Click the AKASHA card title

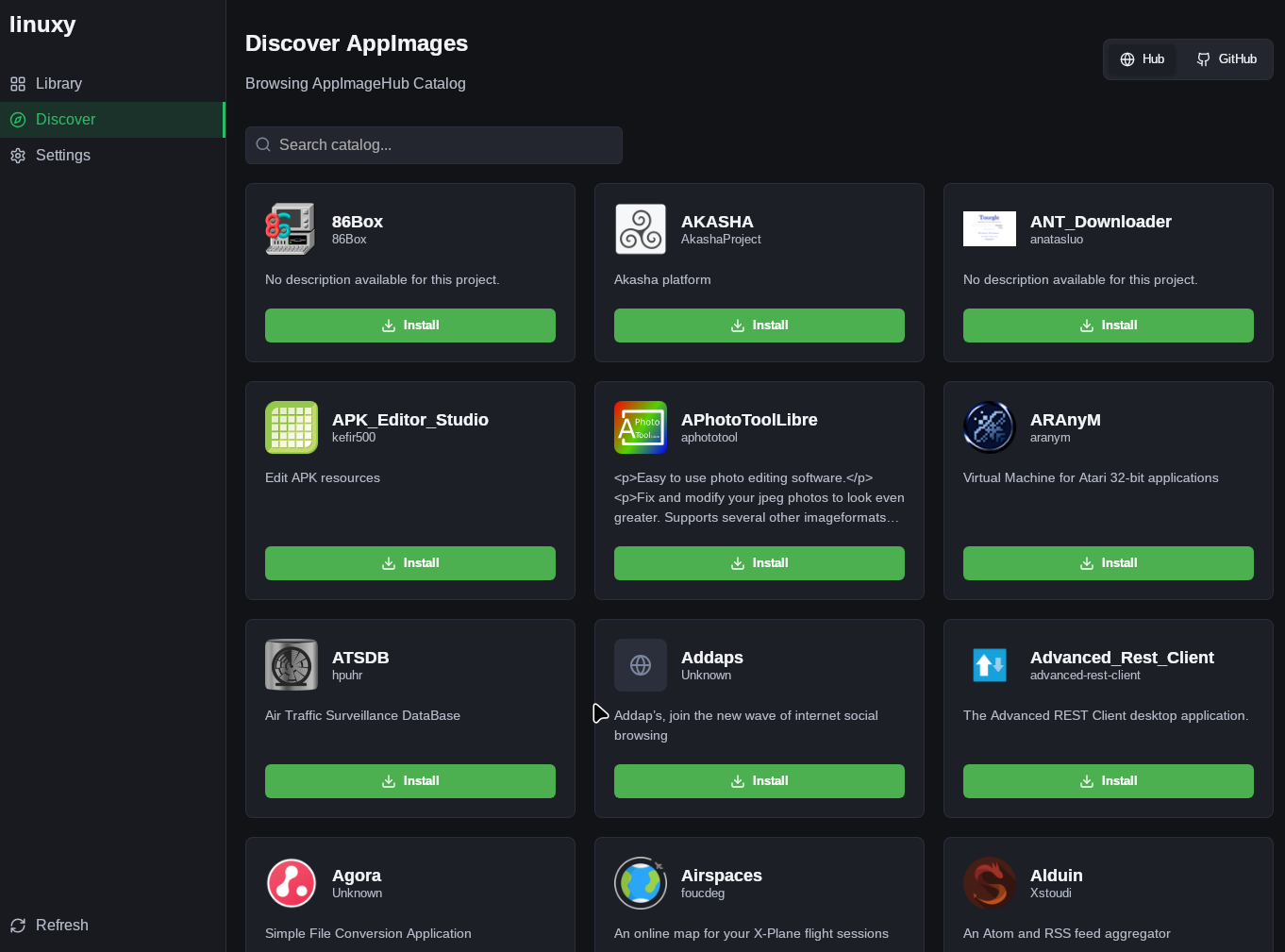(x=717, y=222)
